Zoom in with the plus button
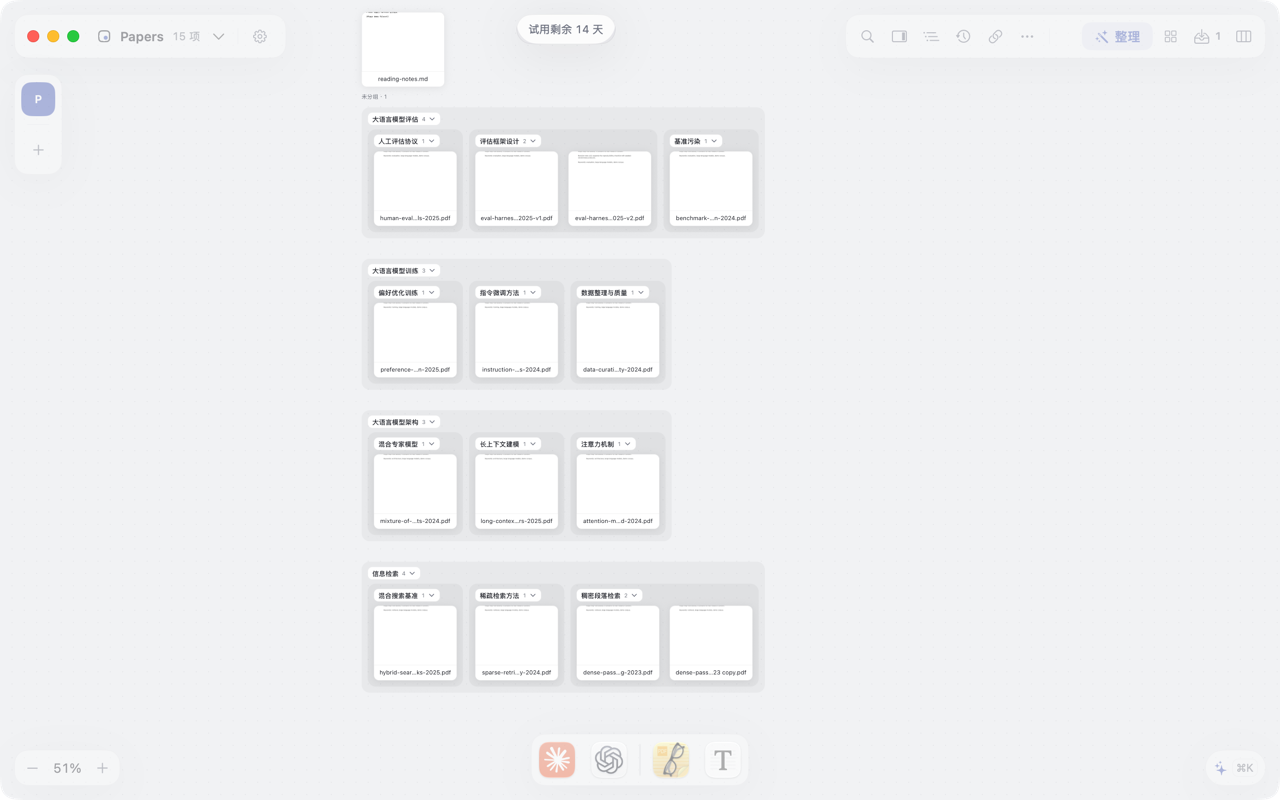 (102, 768)
